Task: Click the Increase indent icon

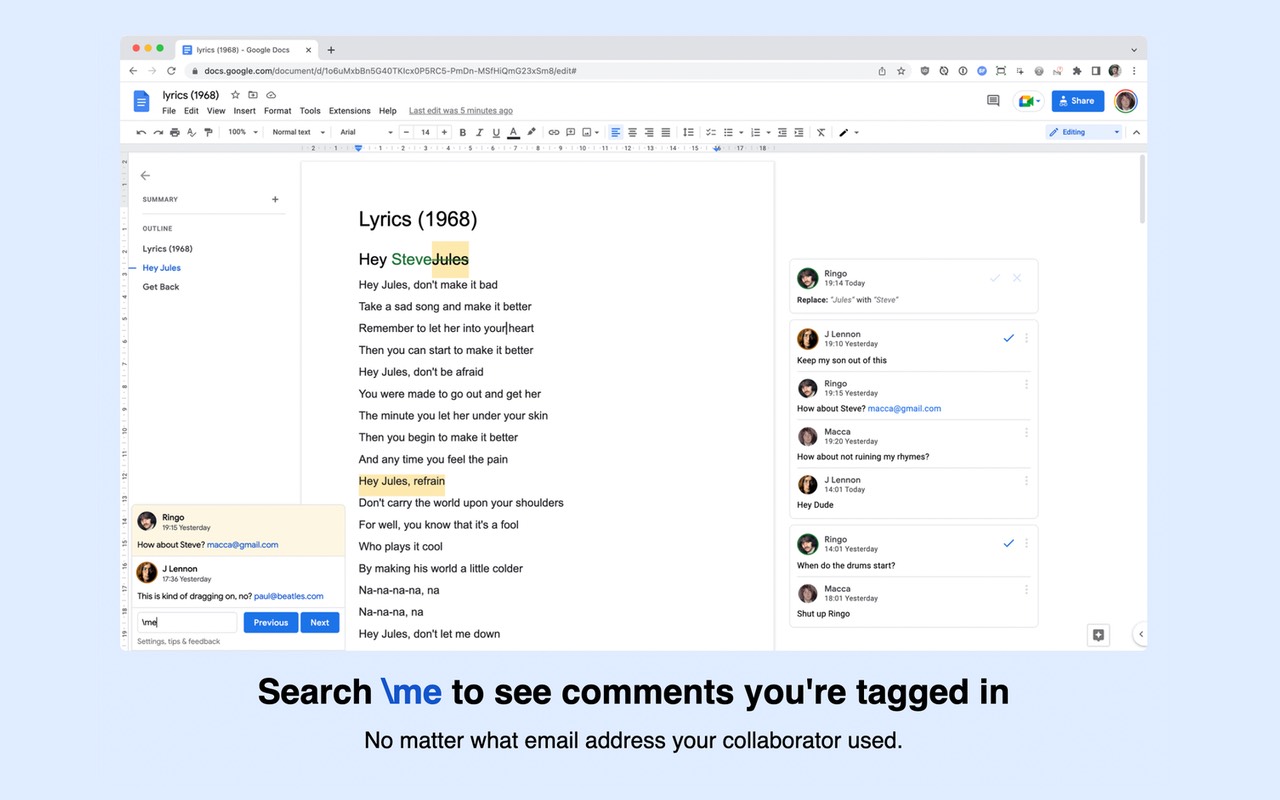Action: tap(799, 132)
